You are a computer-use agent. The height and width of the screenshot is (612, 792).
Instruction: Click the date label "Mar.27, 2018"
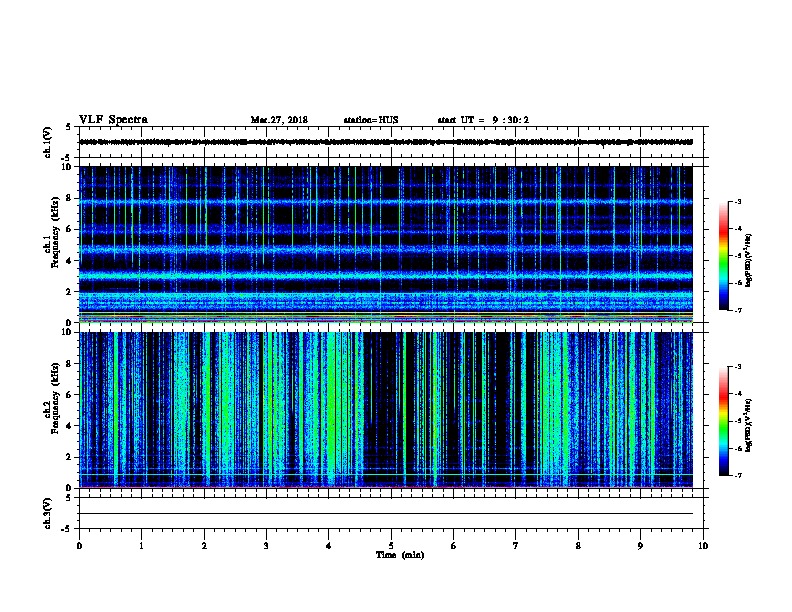[279, 120]
